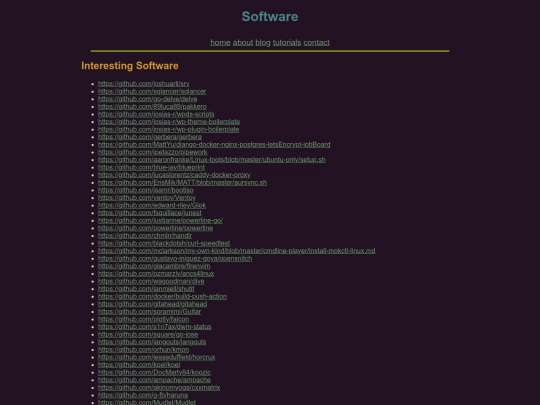Open the sqlancer/sqlancer GitHub link
Screen dimensions: 540x405
click(x=152, y=91)
